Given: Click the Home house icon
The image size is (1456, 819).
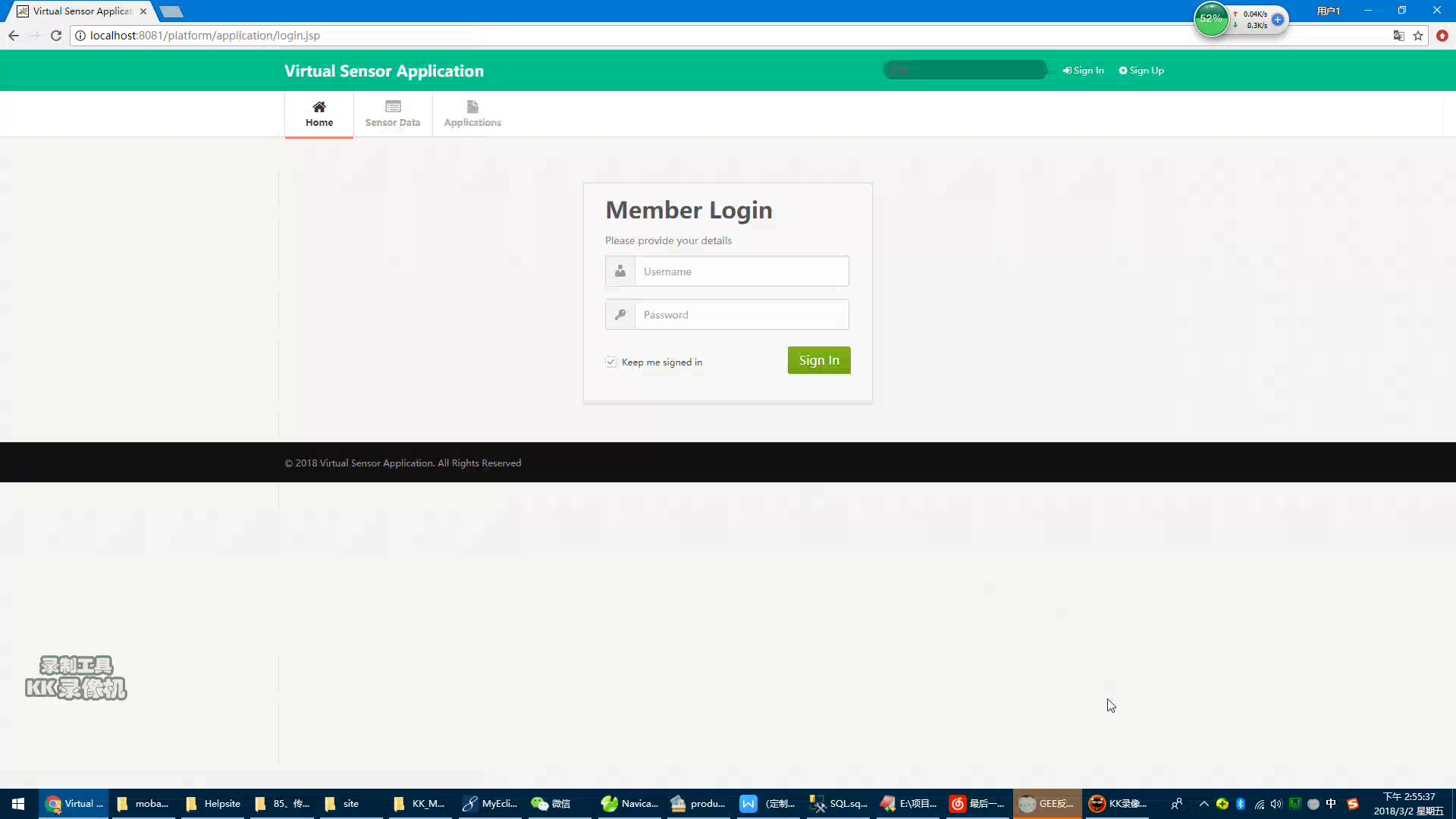Looking at the screenshot, I should click(319, 107).
